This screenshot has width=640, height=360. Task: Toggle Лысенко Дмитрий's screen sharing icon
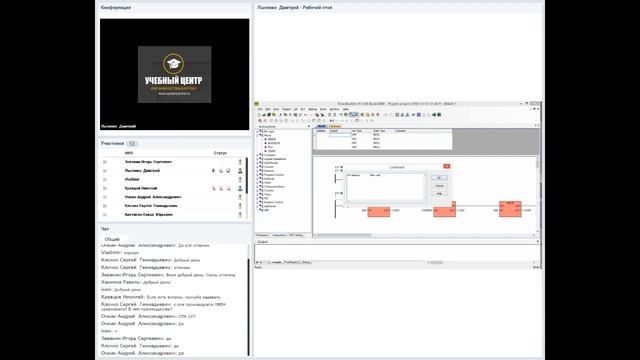coord(228,171)
